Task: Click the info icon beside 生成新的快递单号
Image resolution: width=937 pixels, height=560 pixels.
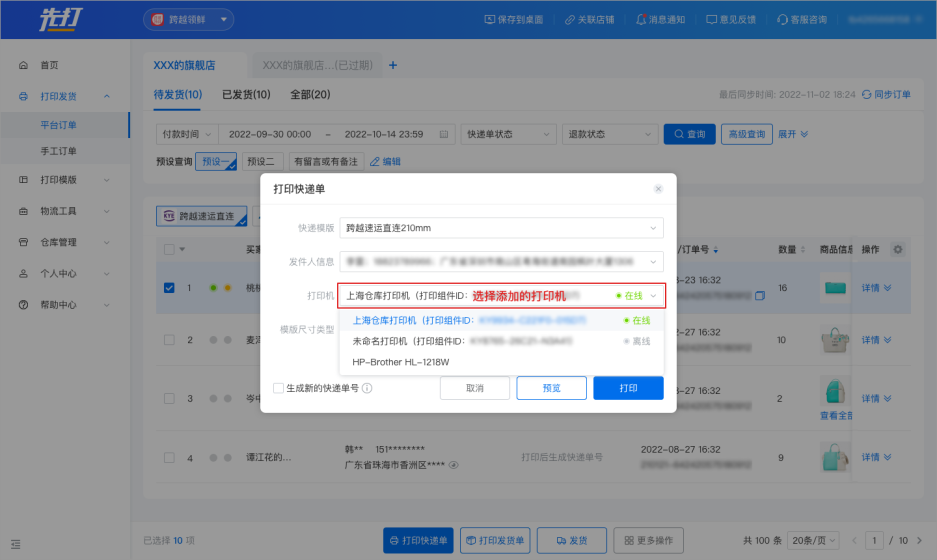Action: click(x=367, y=388)
